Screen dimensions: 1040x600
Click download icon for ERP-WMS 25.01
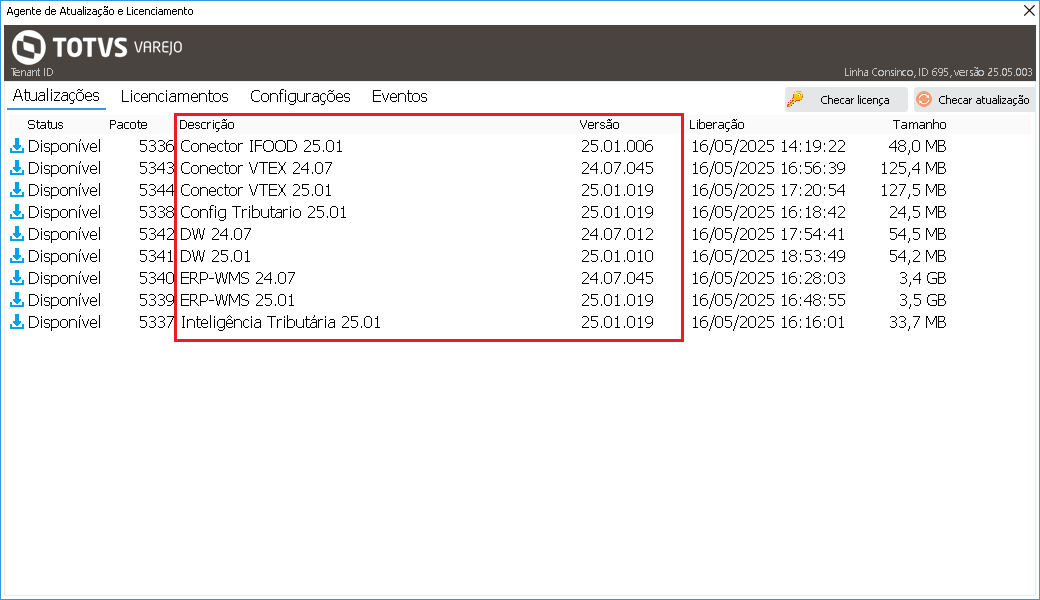tap(17, 300)
